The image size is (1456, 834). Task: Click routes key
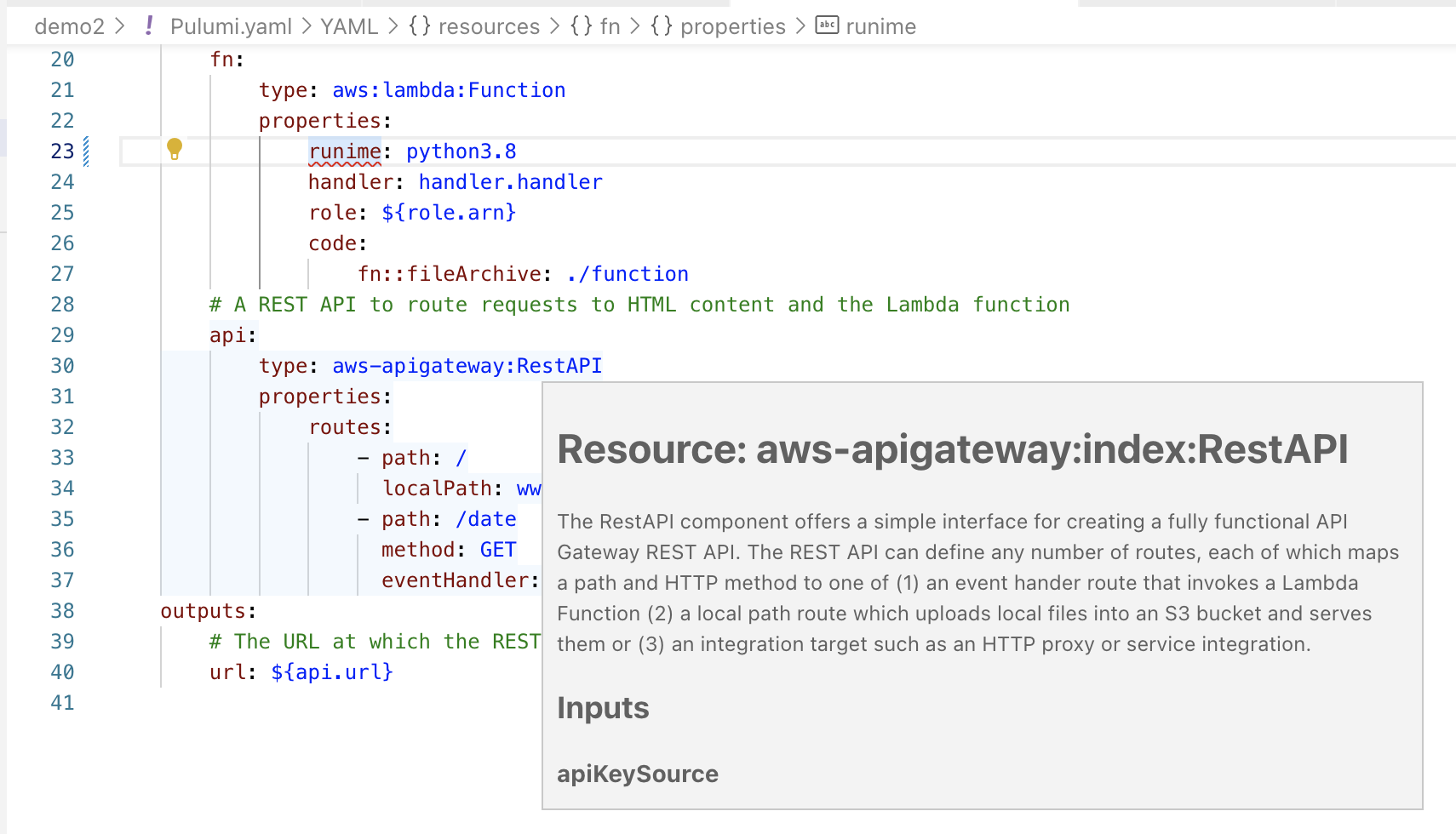345,427
